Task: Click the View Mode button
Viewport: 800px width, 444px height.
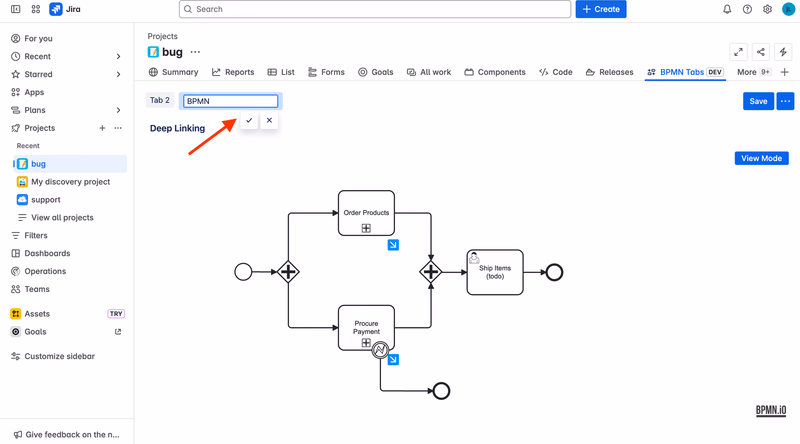Action: (x=761, y=158)
